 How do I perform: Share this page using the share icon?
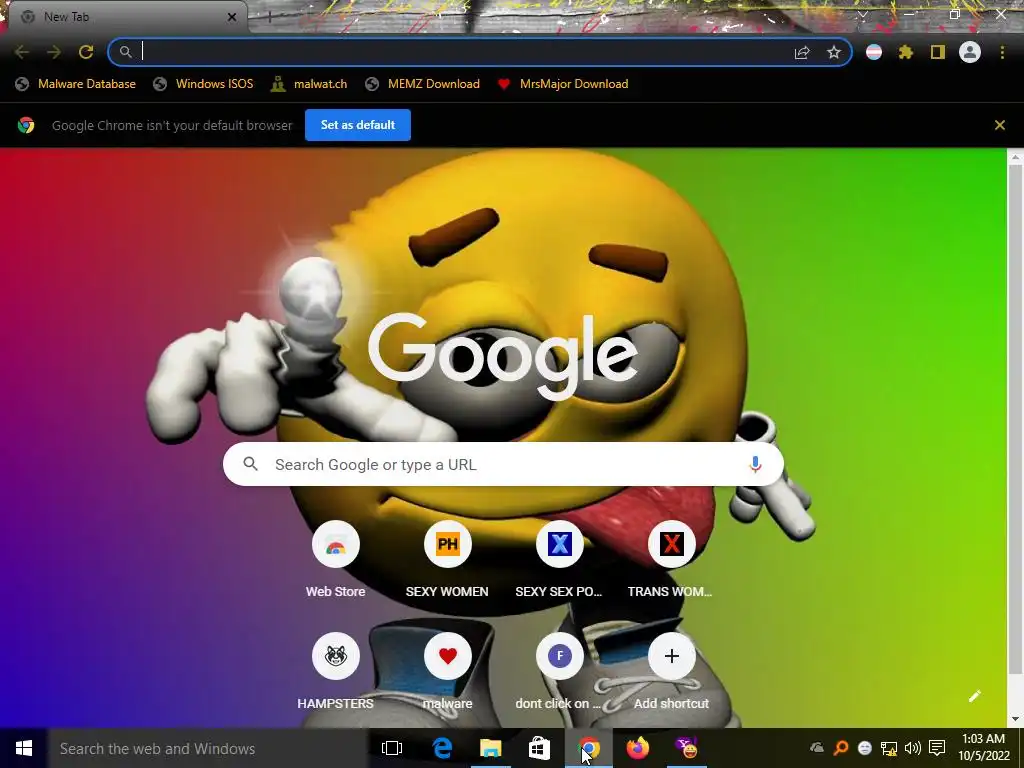802,52
